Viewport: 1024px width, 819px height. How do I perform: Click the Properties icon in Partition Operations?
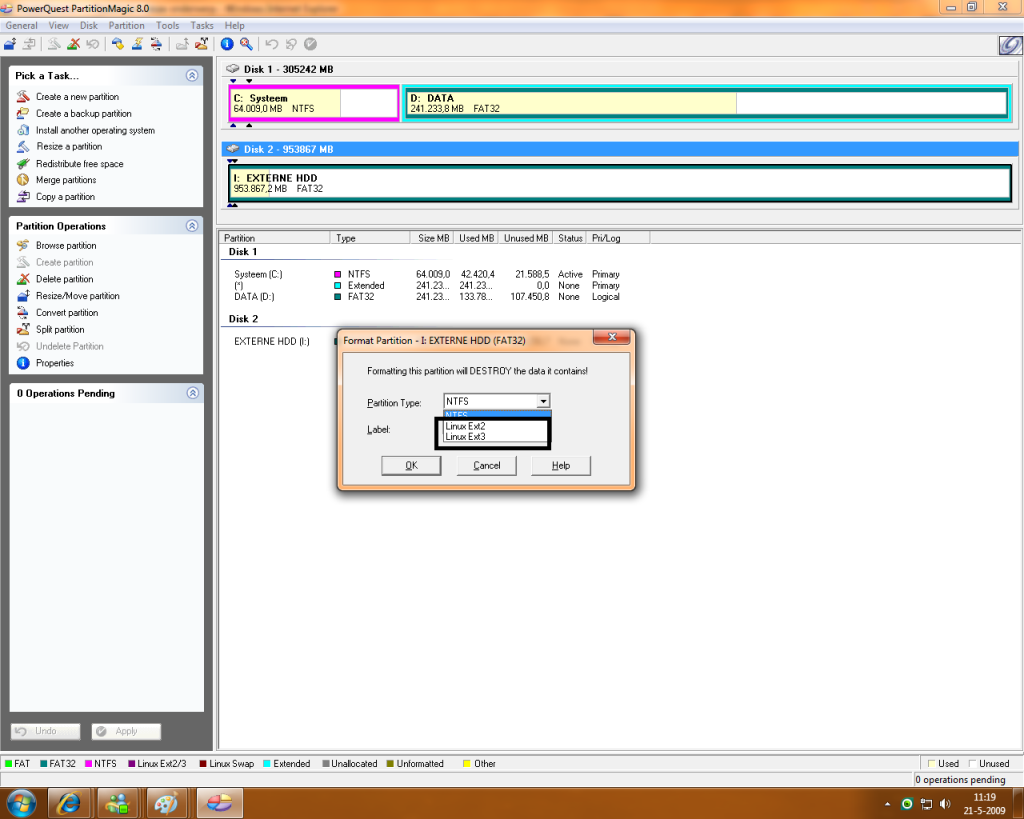pos(23,363)
